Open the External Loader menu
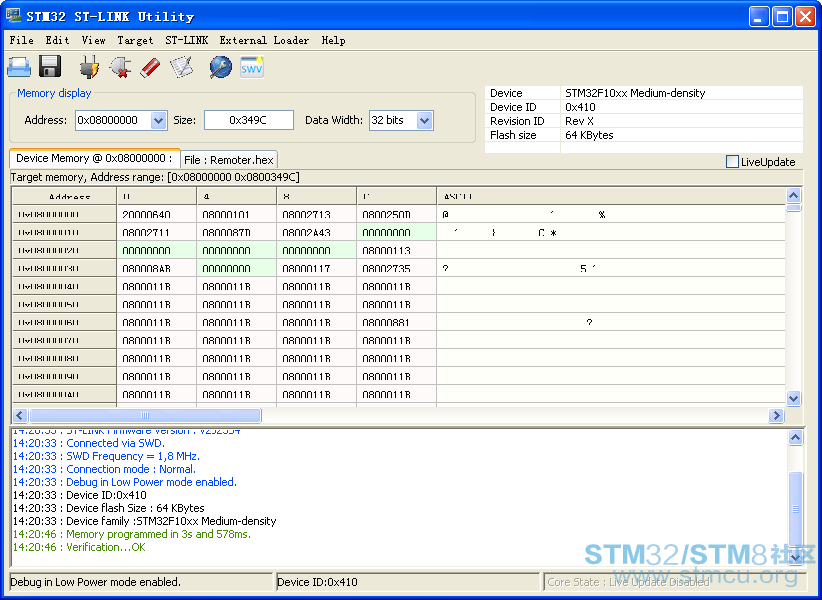 pos(264,40)
